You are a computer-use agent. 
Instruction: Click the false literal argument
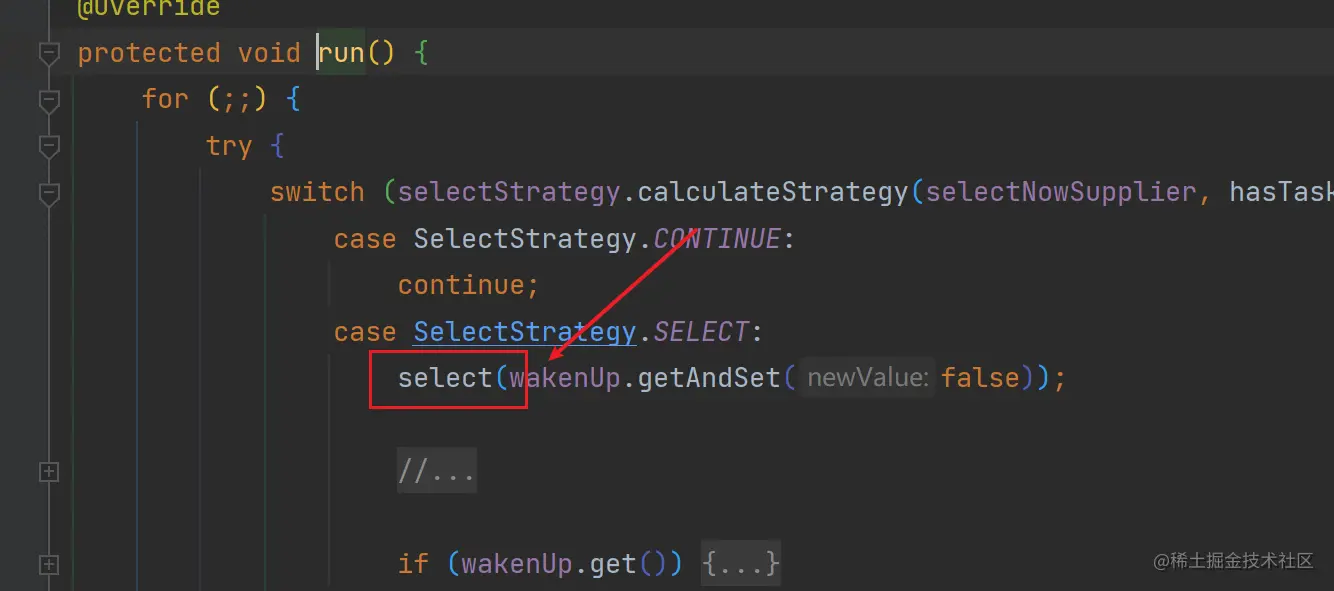click(980, 378)
